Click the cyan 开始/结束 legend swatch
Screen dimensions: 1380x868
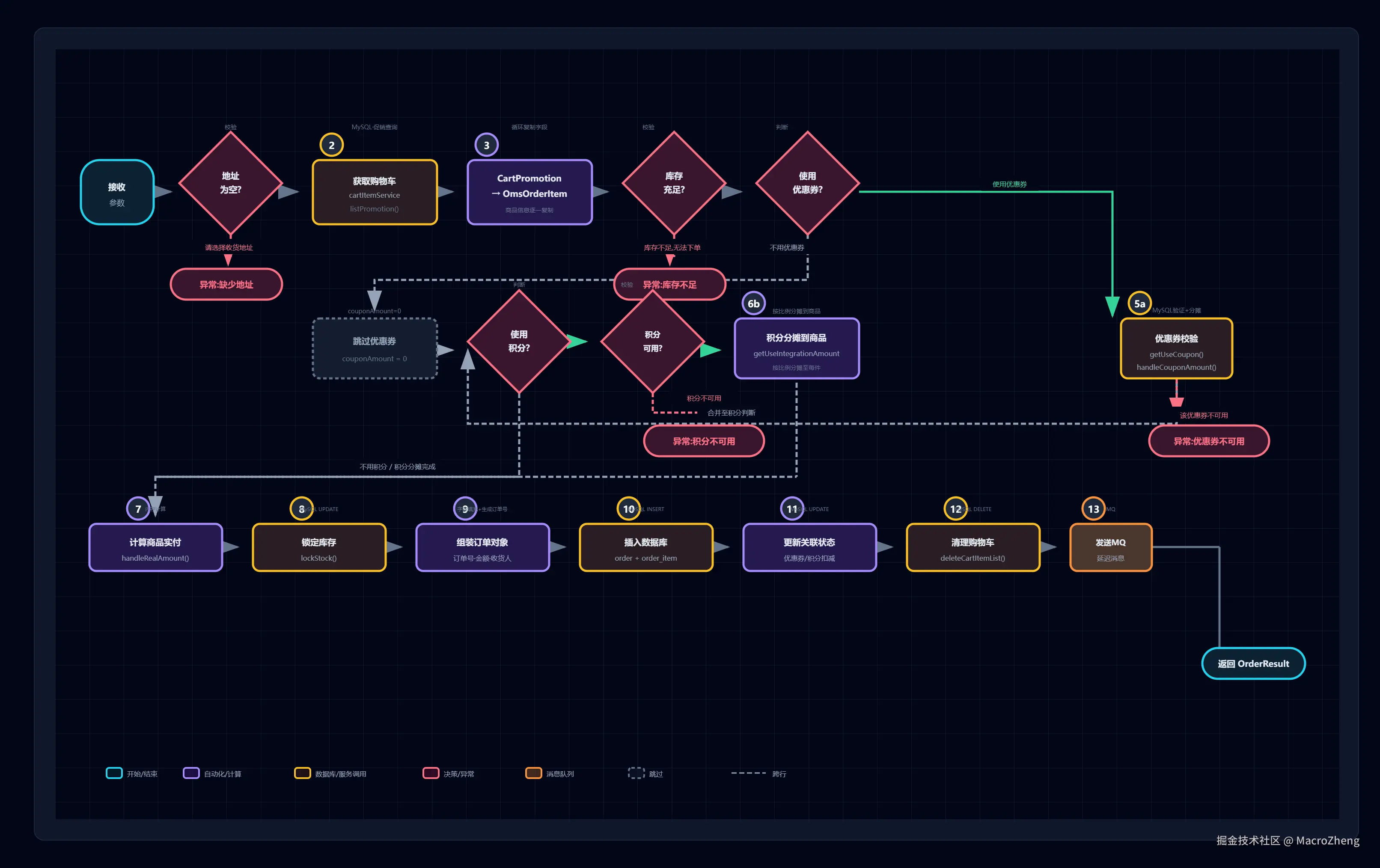114,773
